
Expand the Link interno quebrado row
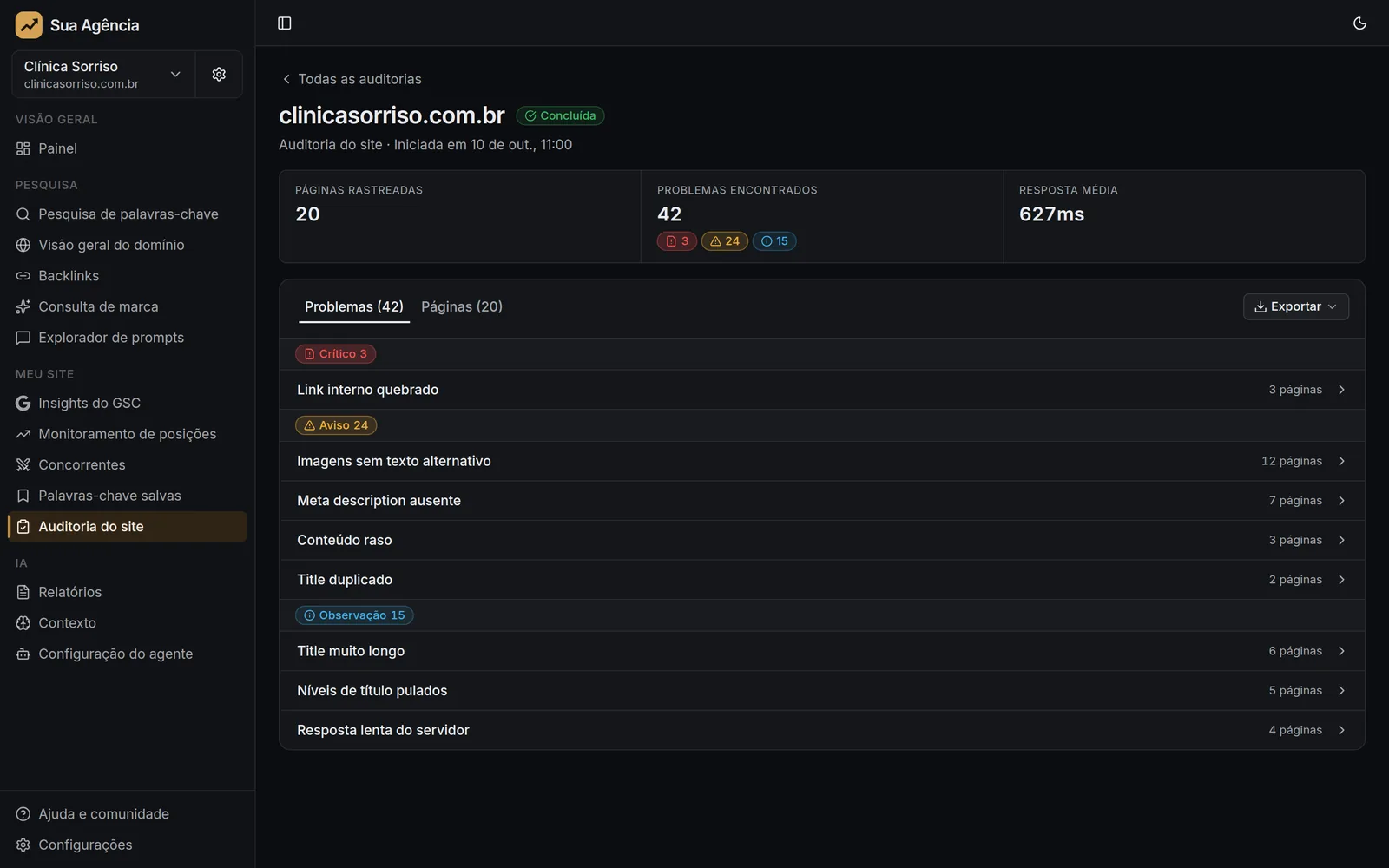pyautogui.click(x=821, y=390)
